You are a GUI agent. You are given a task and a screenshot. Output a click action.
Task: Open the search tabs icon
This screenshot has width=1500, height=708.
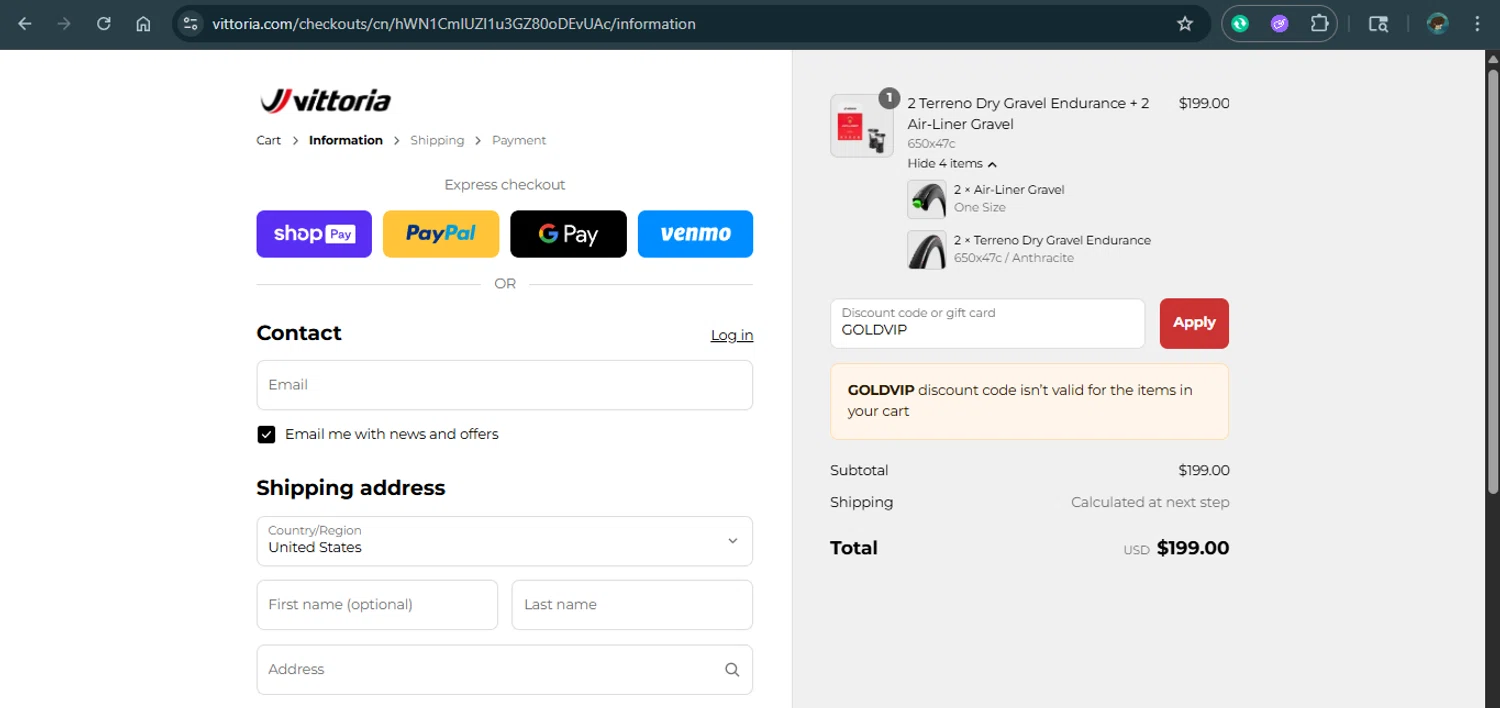click(1378, 24)
